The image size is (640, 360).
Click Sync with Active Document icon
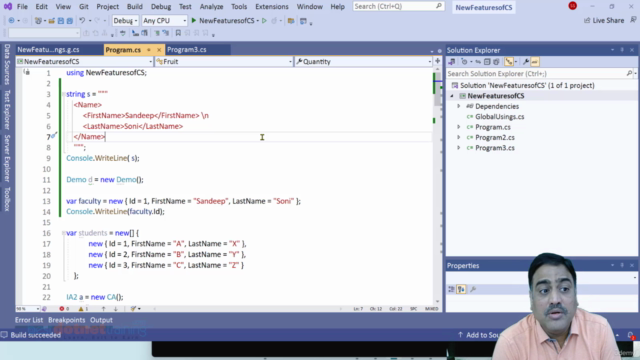click(478, 62)
